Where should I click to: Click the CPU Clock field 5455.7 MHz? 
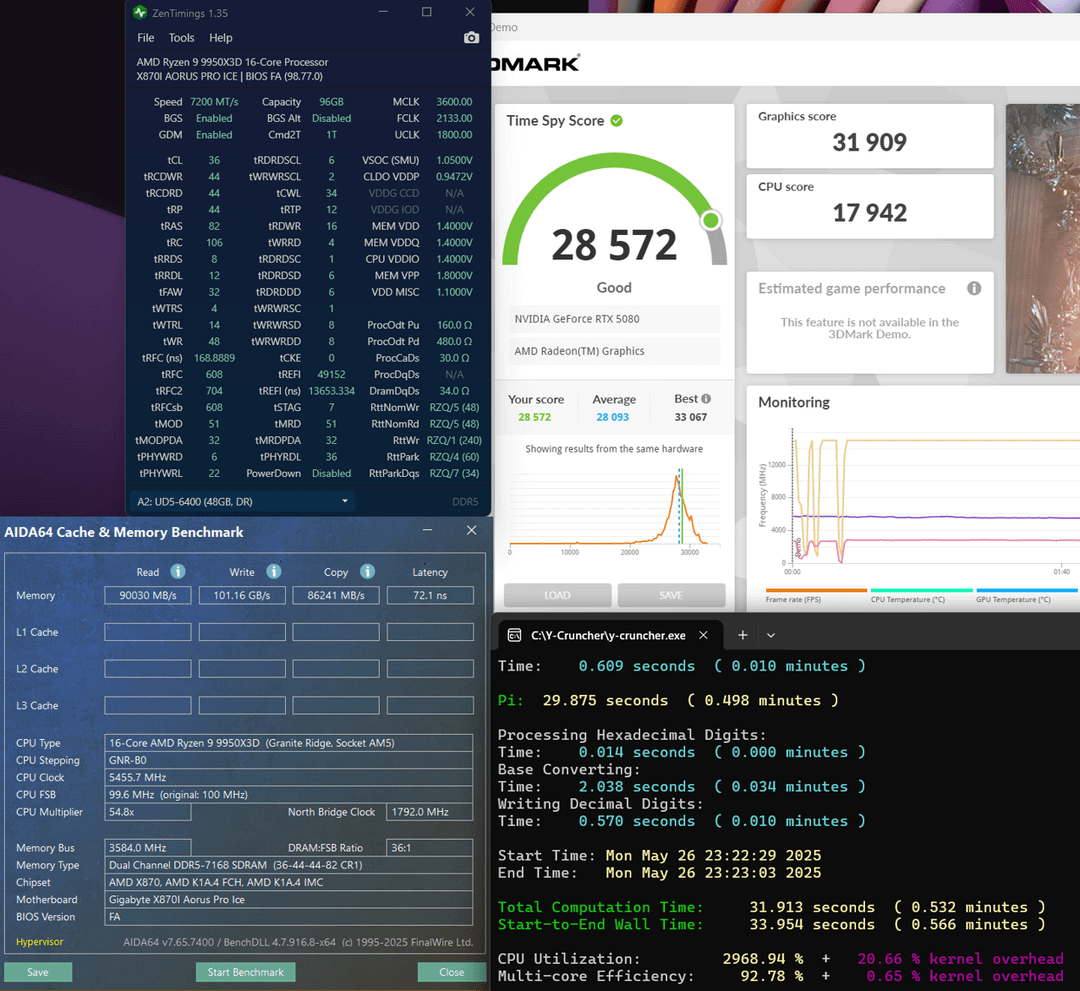tap(289, 777)
